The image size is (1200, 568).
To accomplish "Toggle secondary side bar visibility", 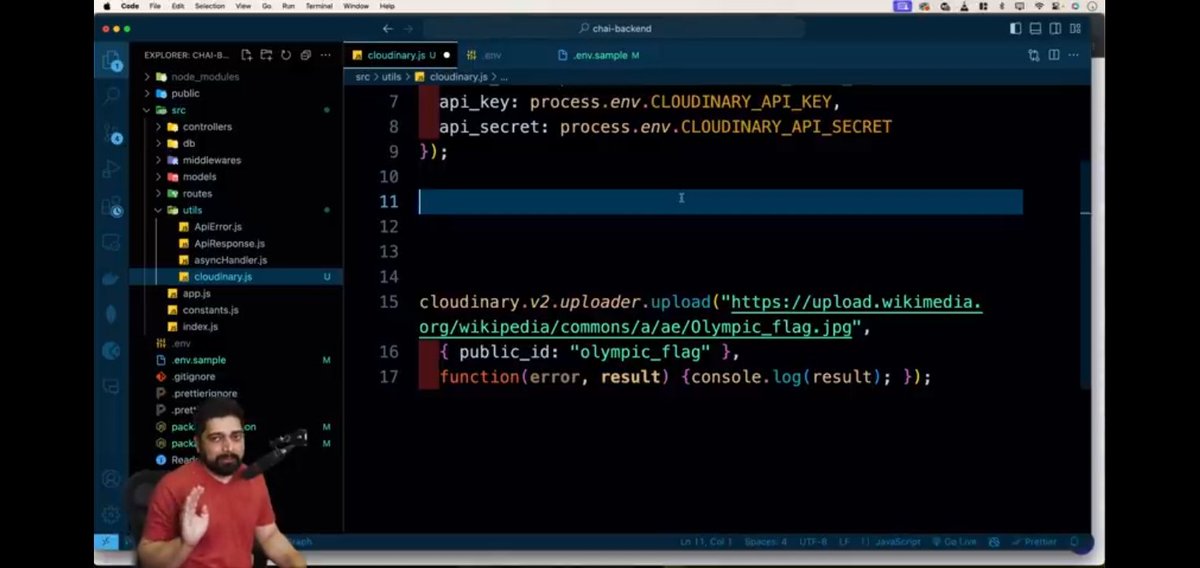I will coord(1056,29).
